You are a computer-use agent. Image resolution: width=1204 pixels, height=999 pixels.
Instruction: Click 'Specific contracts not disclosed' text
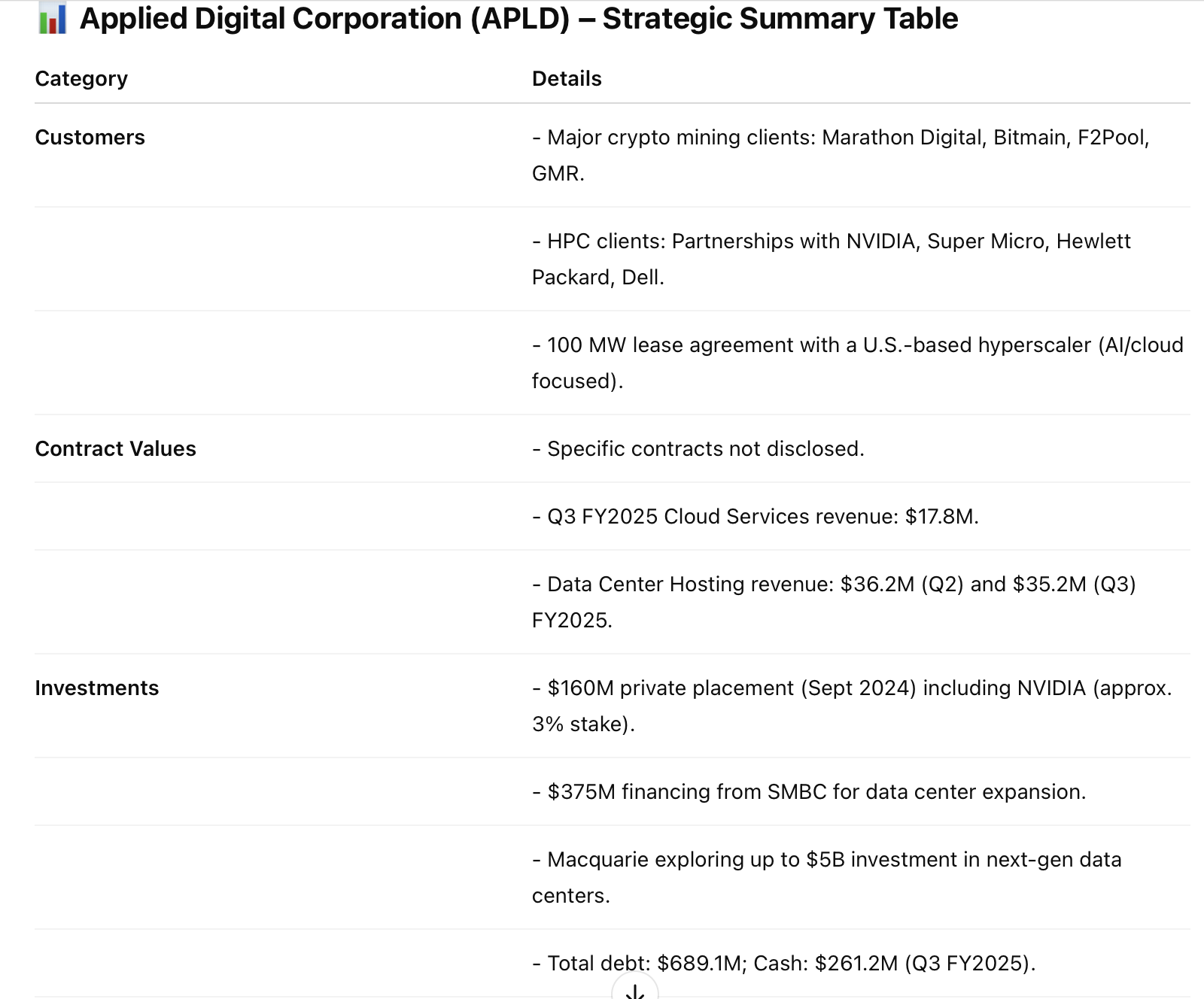coord(698,449)
